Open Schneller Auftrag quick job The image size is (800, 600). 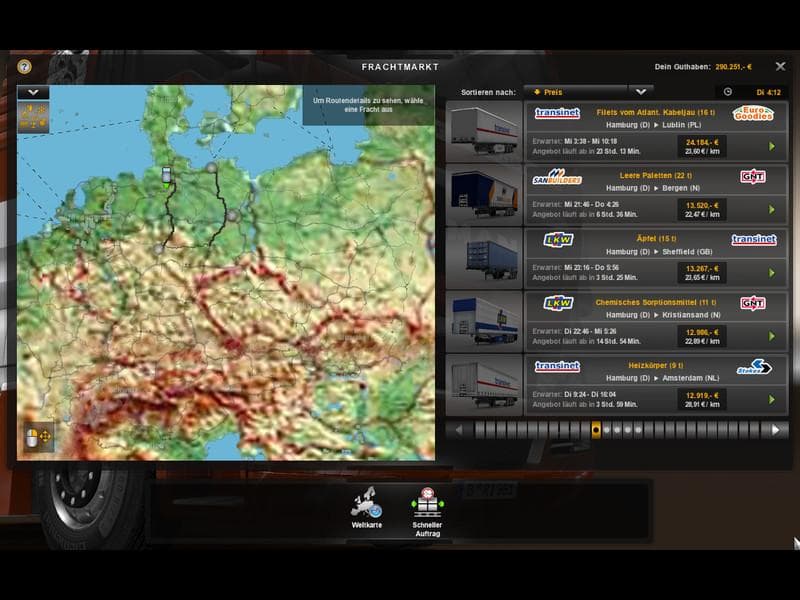pos(427,512)
